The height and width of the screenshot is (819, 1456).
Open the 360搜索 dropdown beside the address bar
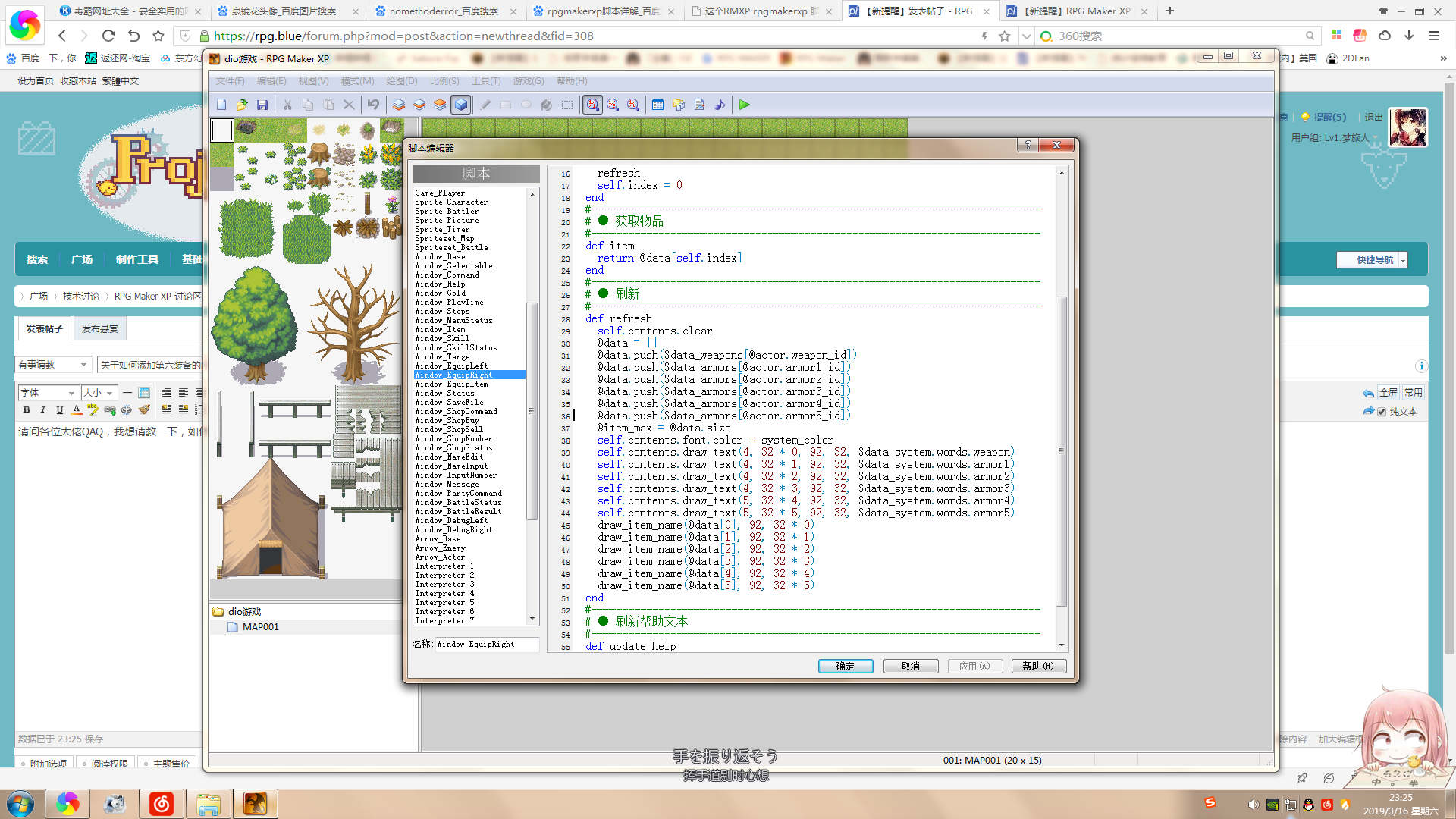point(1026,36)
